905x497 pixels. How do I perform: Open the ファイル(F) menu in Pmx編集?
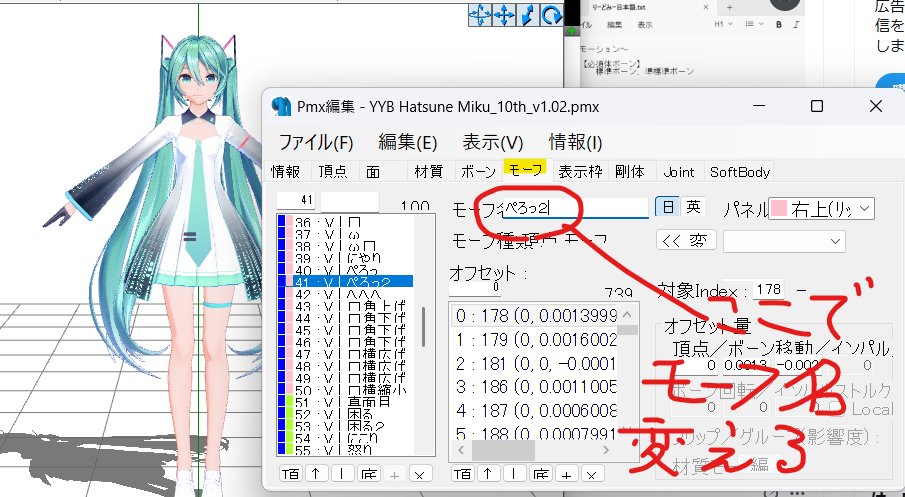tap(316, 142)
